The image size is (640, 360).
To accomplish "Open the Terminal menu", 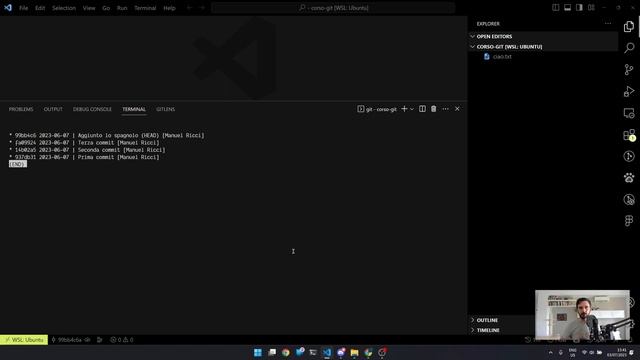I will point(145,8).
